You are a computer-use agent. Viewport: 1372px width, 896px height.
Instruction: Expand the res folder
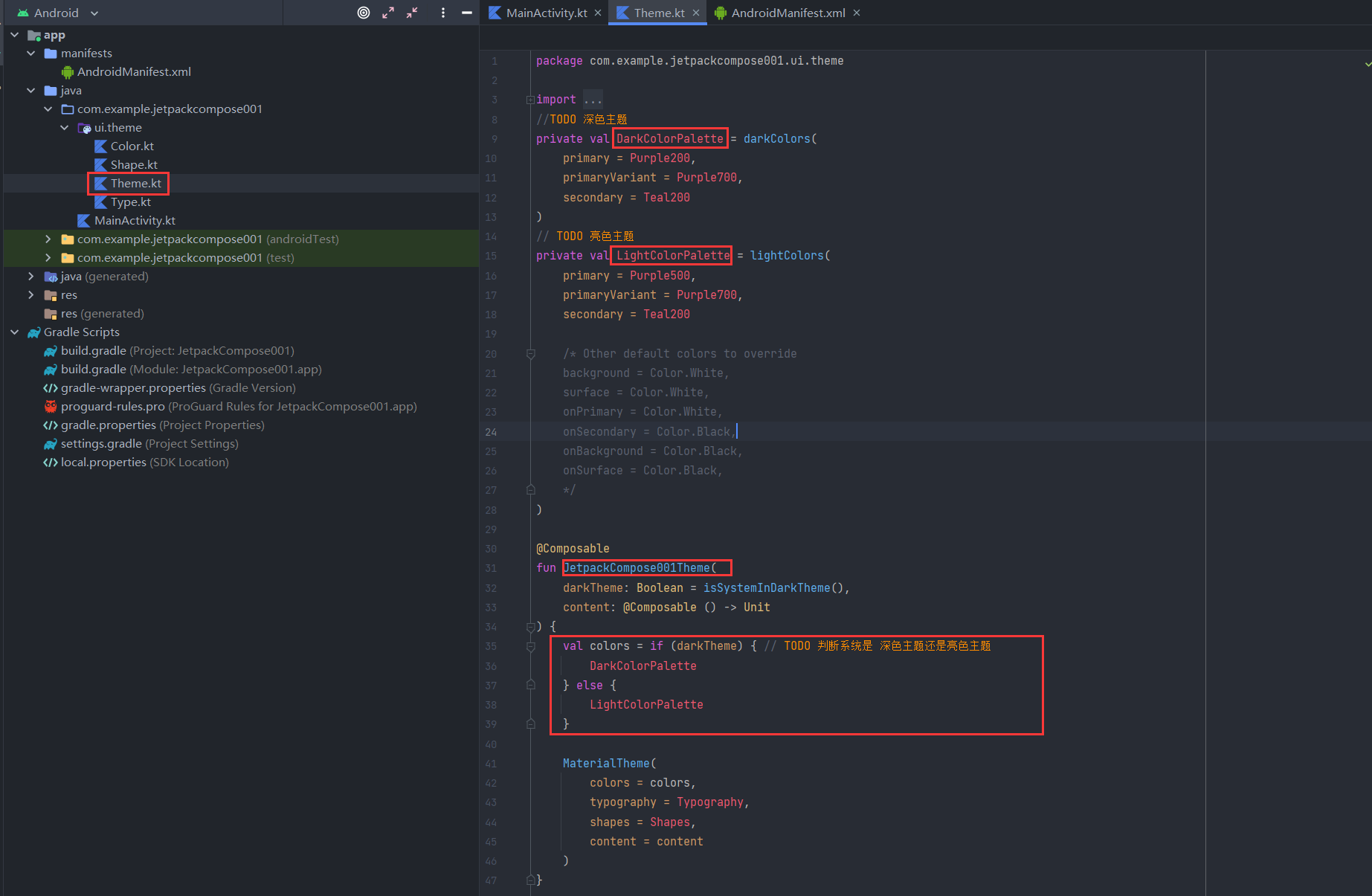pos(30,294)
